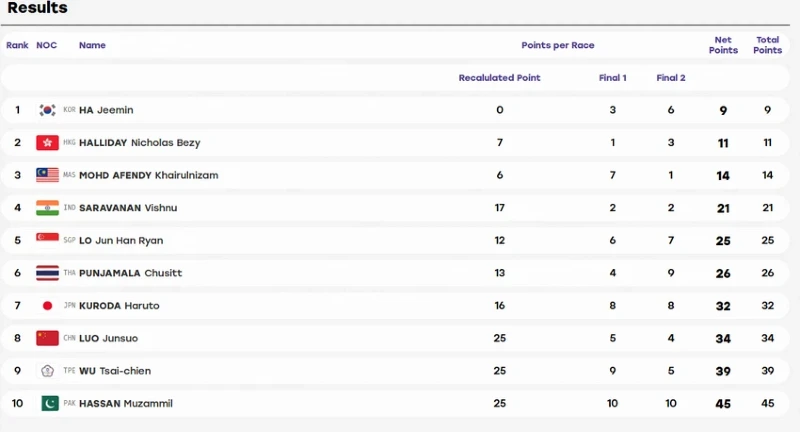Click the Thailand flag icon

pyautogui.click(x=47, y=273)
